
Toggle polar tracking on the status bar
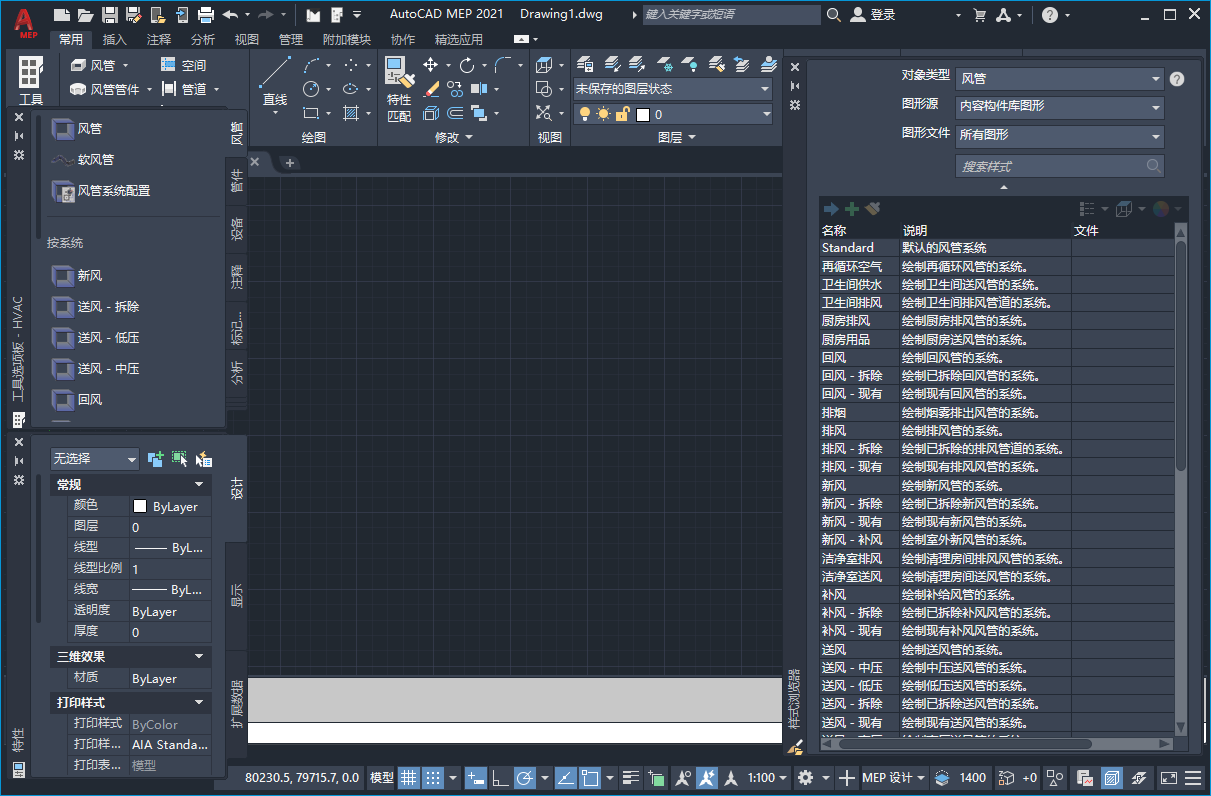524,777
